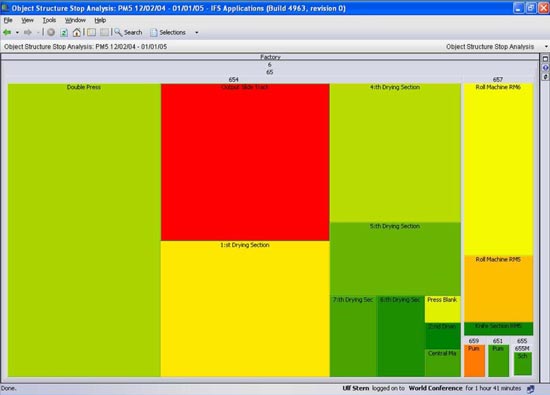This screenshot has height=395, width=550.
Task: Select the 4:th Drying Section block
Action: click(x=395, y=153)
